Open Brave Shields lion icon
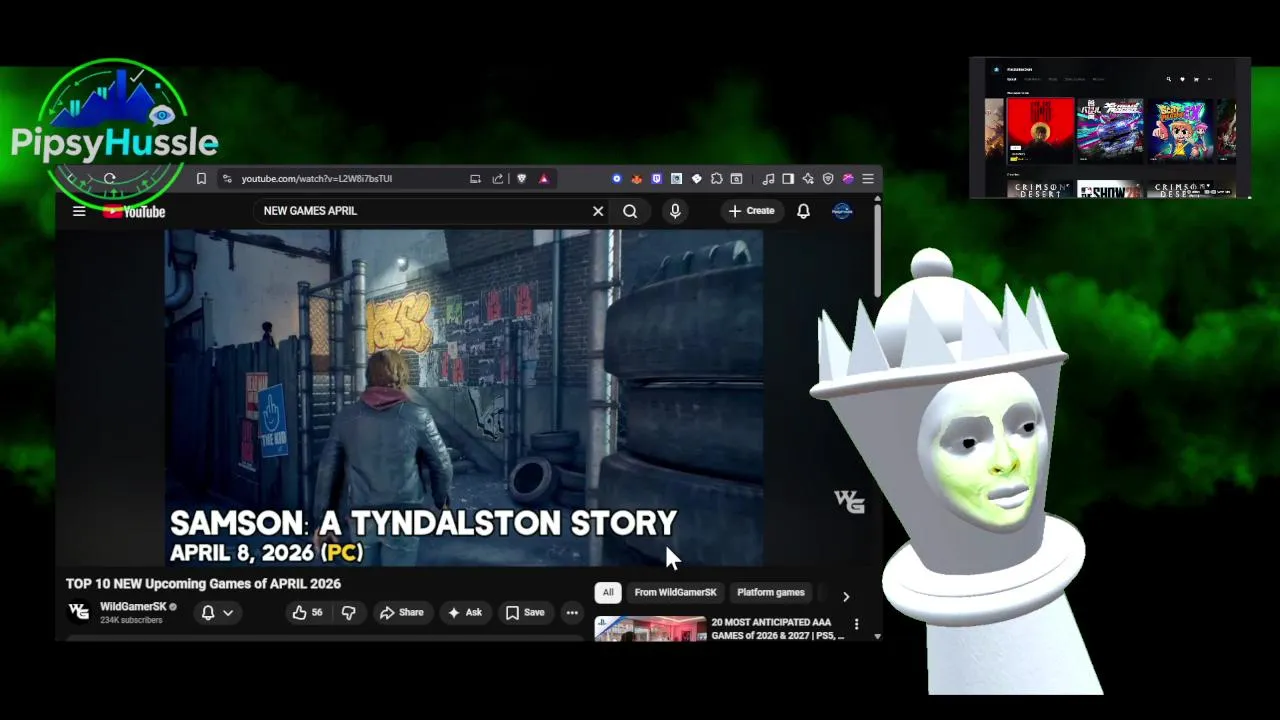The image size is (1280, 720). (x=521, y=179)
